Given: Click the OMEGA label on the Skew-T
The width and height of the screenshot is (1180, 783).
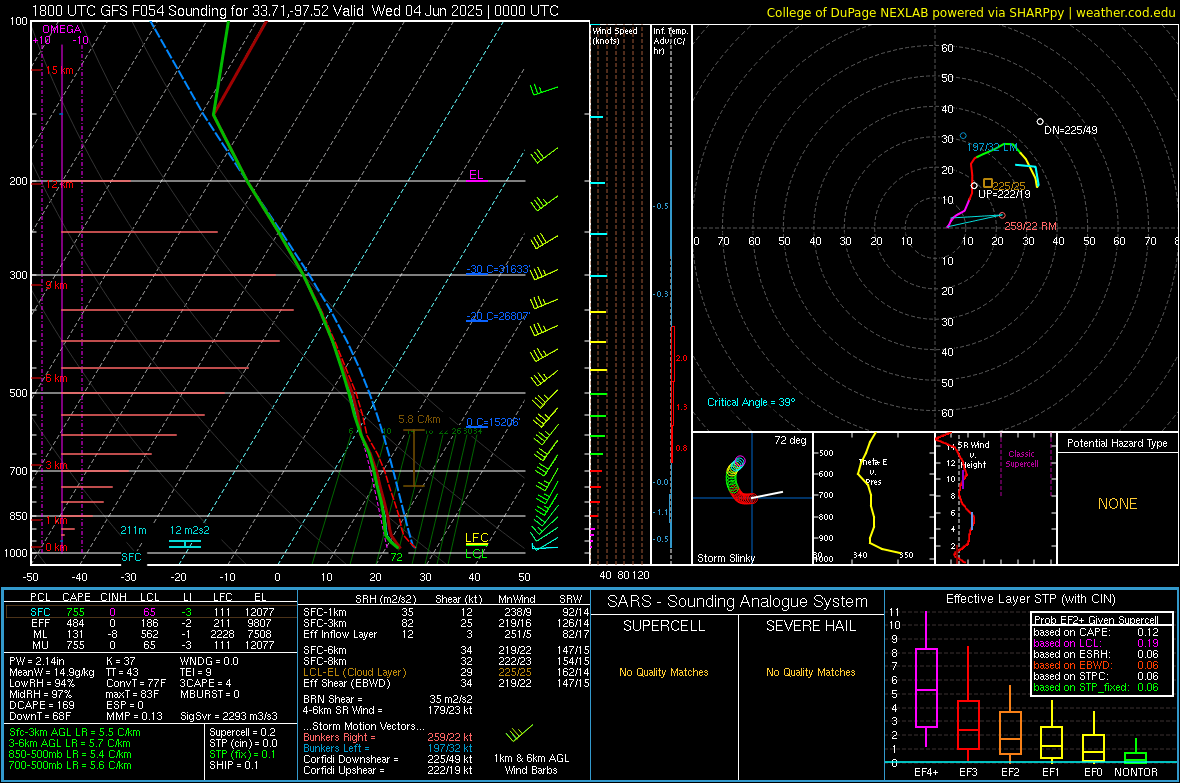Looking at the screenshot, I should (x=62, y=29).
